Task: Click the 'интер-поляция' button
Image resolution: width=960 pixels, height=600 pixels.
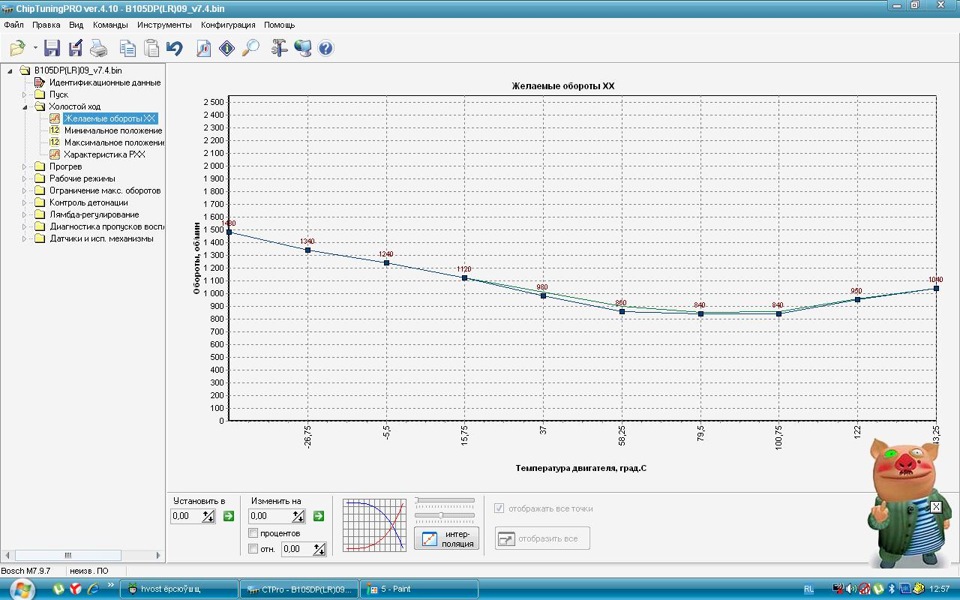Action: pos(446,538)
